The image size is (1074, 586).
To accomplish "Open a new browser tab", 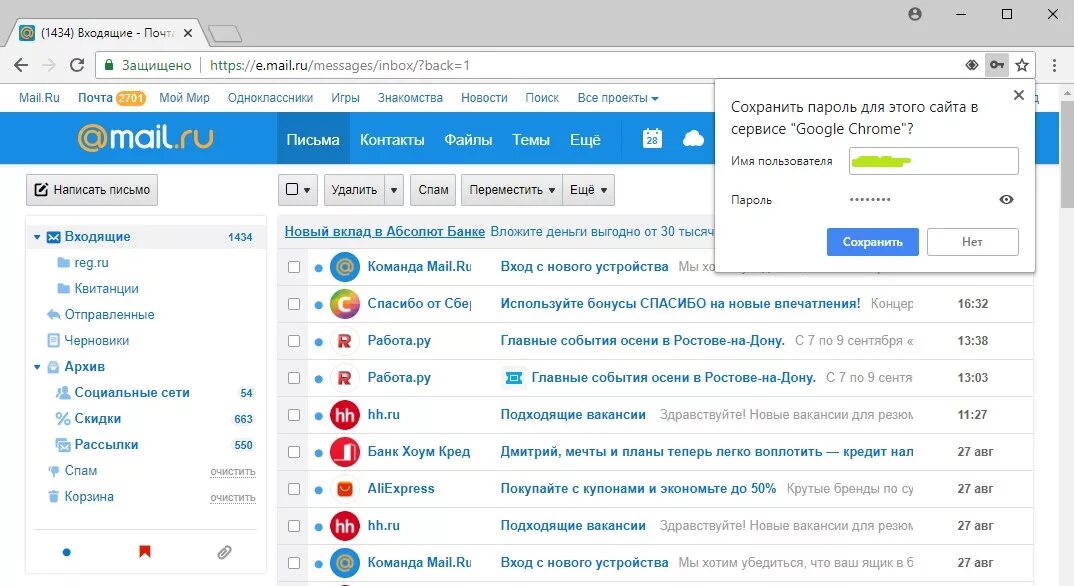I will pyautogui.click(x=225, y=33).
